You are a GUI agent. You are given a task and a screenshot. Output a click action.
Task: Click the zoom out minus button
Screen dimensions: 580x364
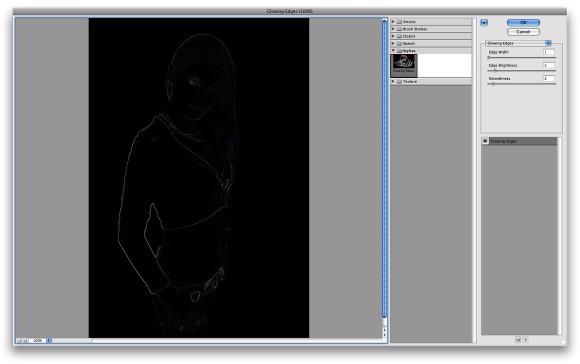click(x=20, y=340)
